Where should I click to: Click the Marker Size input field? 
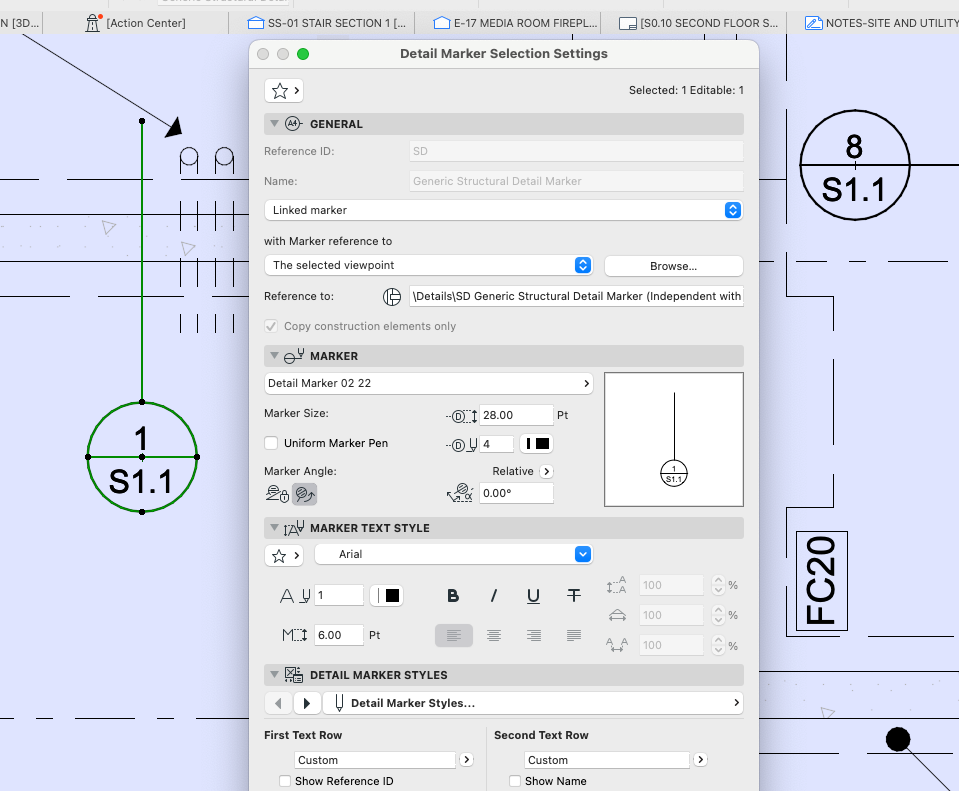pyautogui.click(x=516, y=415)
